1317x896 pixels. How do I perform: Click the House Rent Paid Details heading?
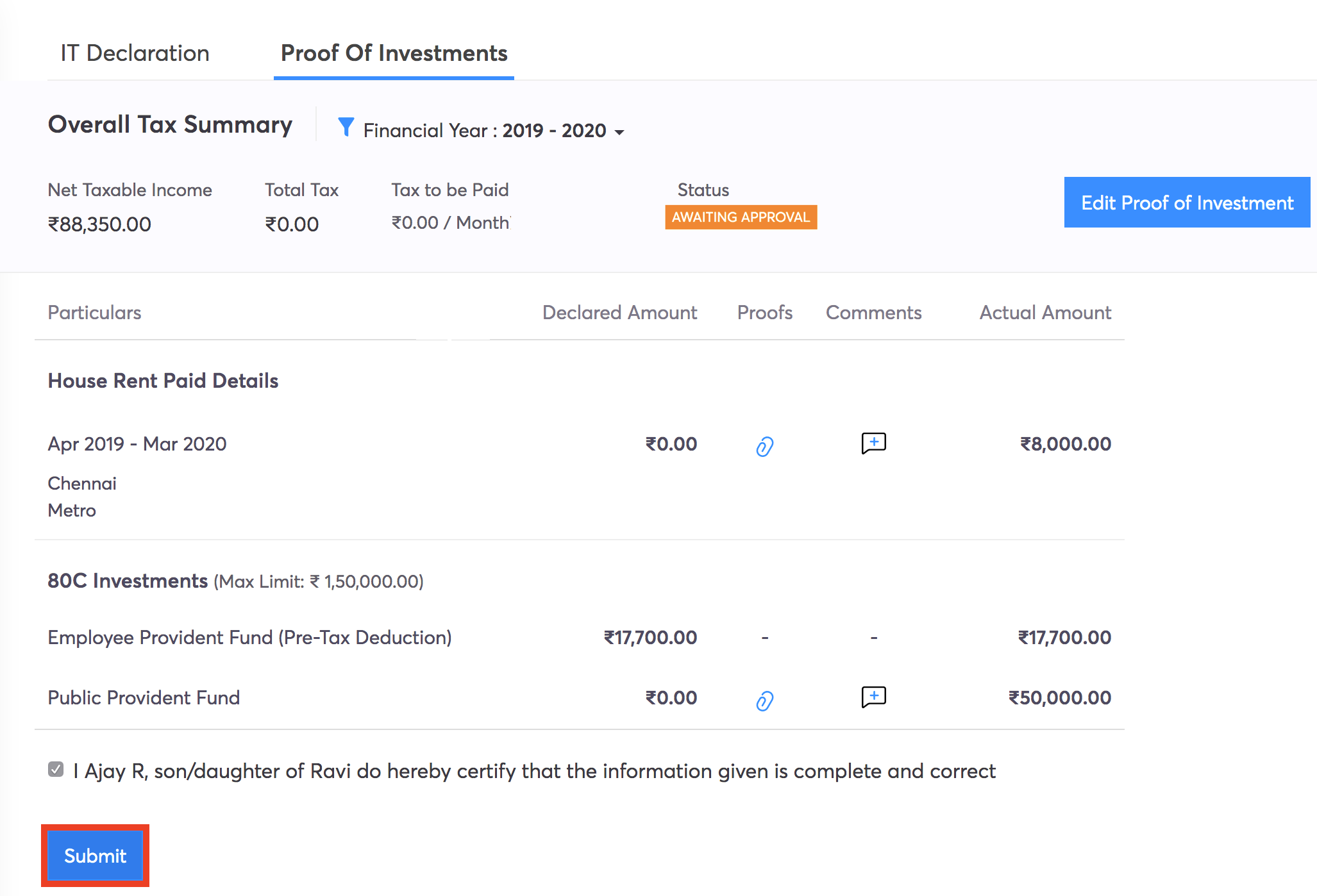tap(163, 381)
